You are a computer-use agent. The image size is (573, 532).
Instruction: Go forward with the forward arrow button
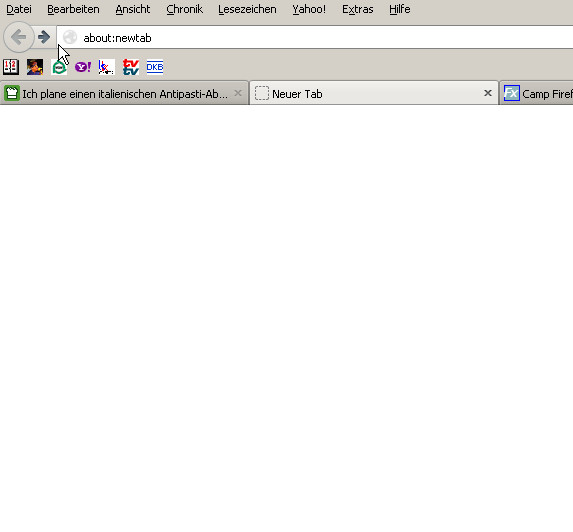pyautogui.click(x=44, y=37)
